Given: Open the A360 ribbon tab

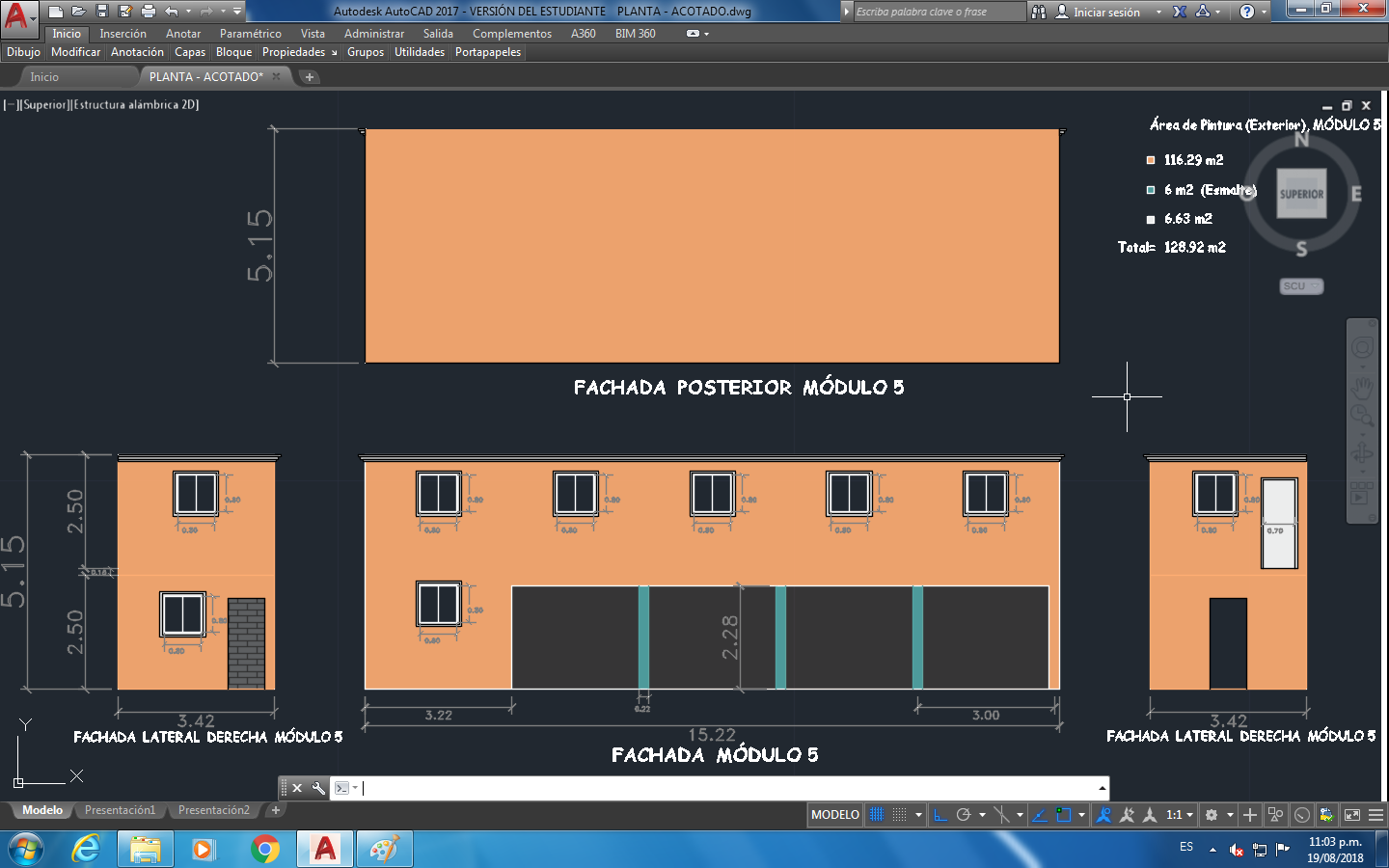Looking at the screenshot, I should coord(584,34).
